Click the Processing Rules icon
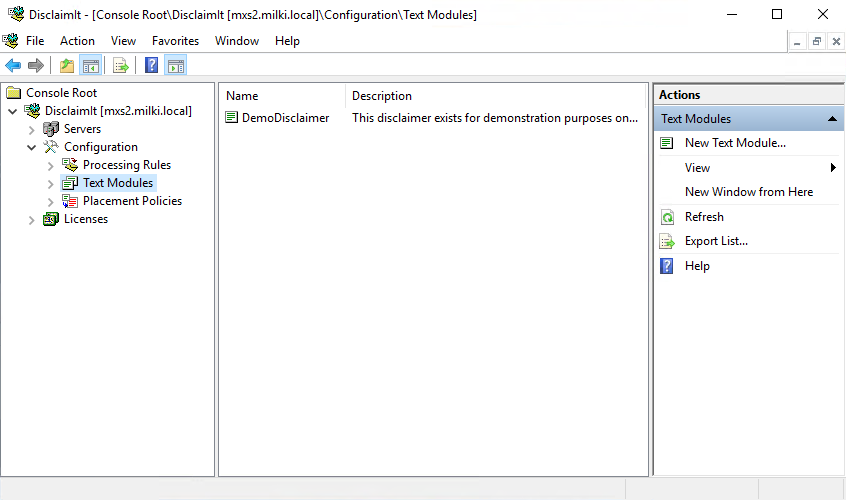846x500 pixels. tap(70, 165)
